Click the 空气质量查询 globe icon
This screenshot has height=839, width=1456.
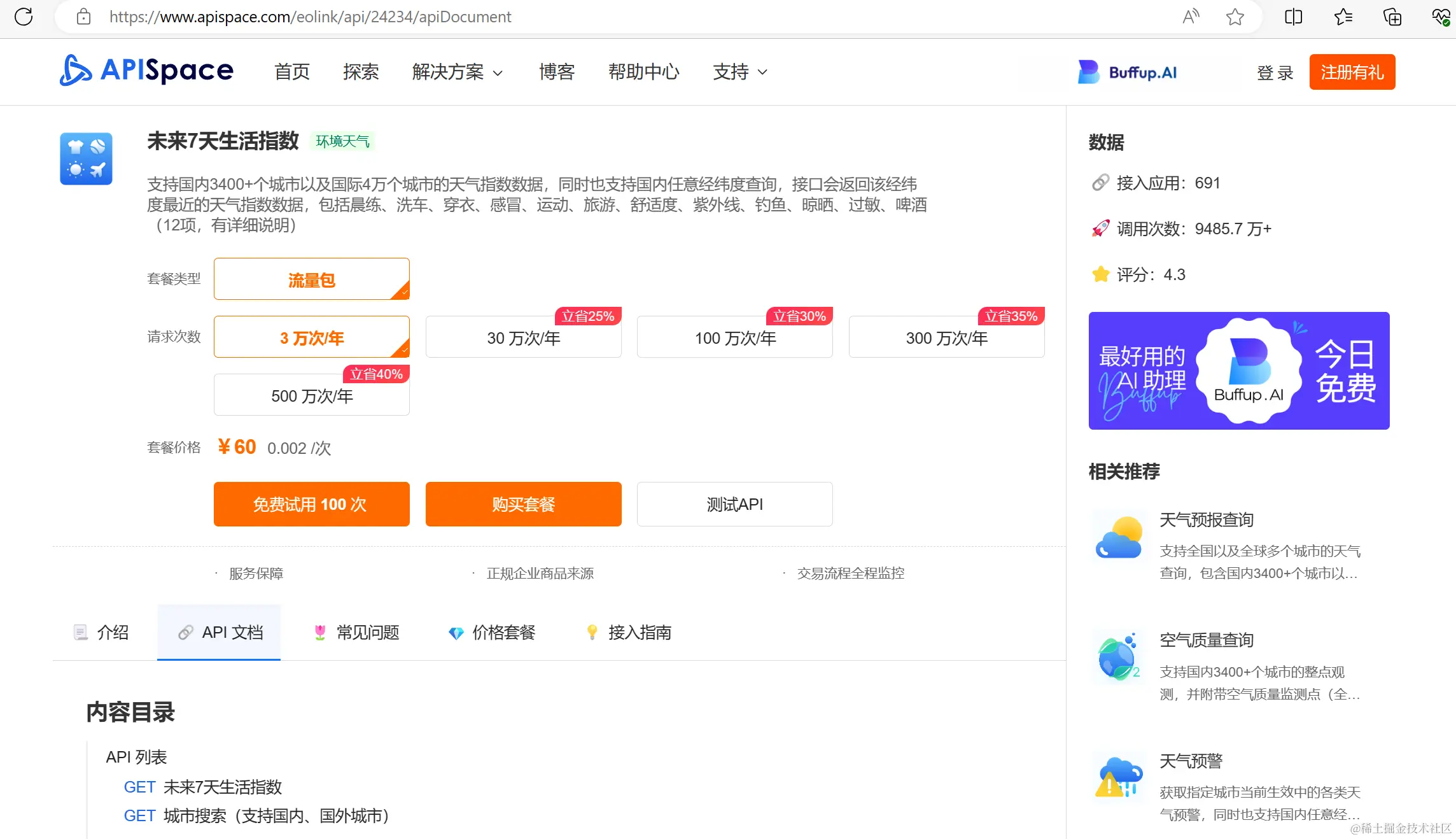(x=1118, y=657)
